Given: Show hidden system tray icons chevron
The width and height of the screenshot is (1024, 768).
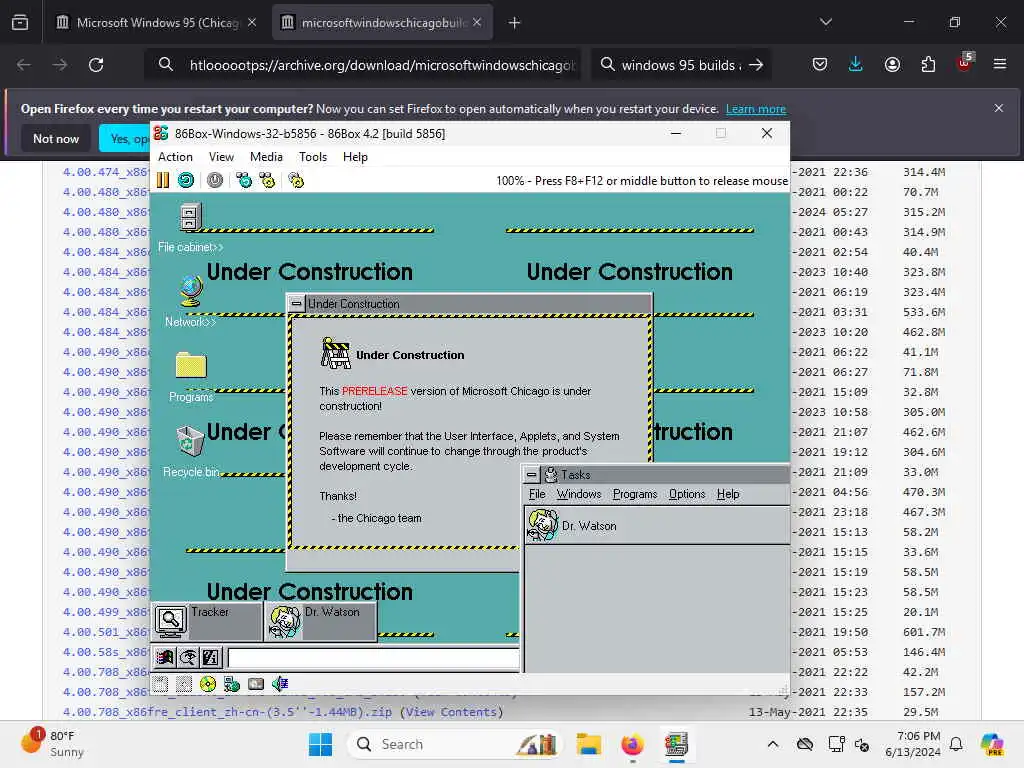Looking at the screenshot, I should click(x=773, y=744).
